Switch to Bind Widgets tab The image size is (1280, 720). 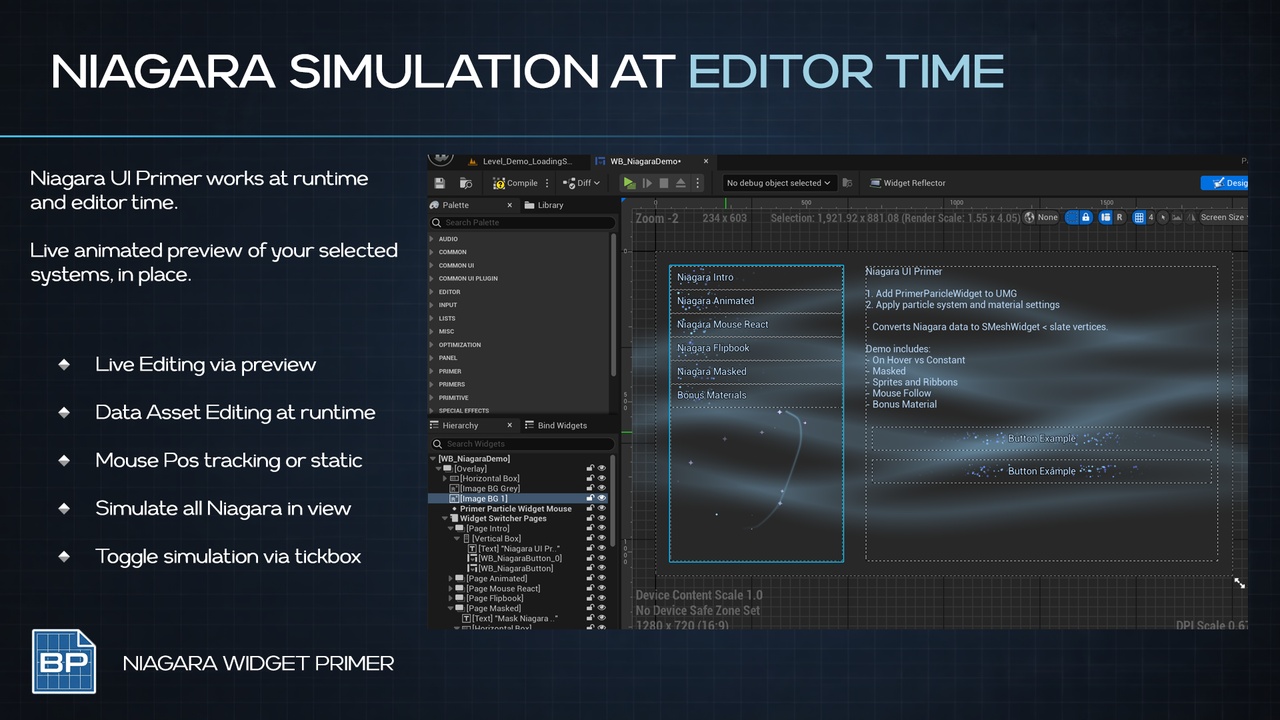click(x=555, y=425)
